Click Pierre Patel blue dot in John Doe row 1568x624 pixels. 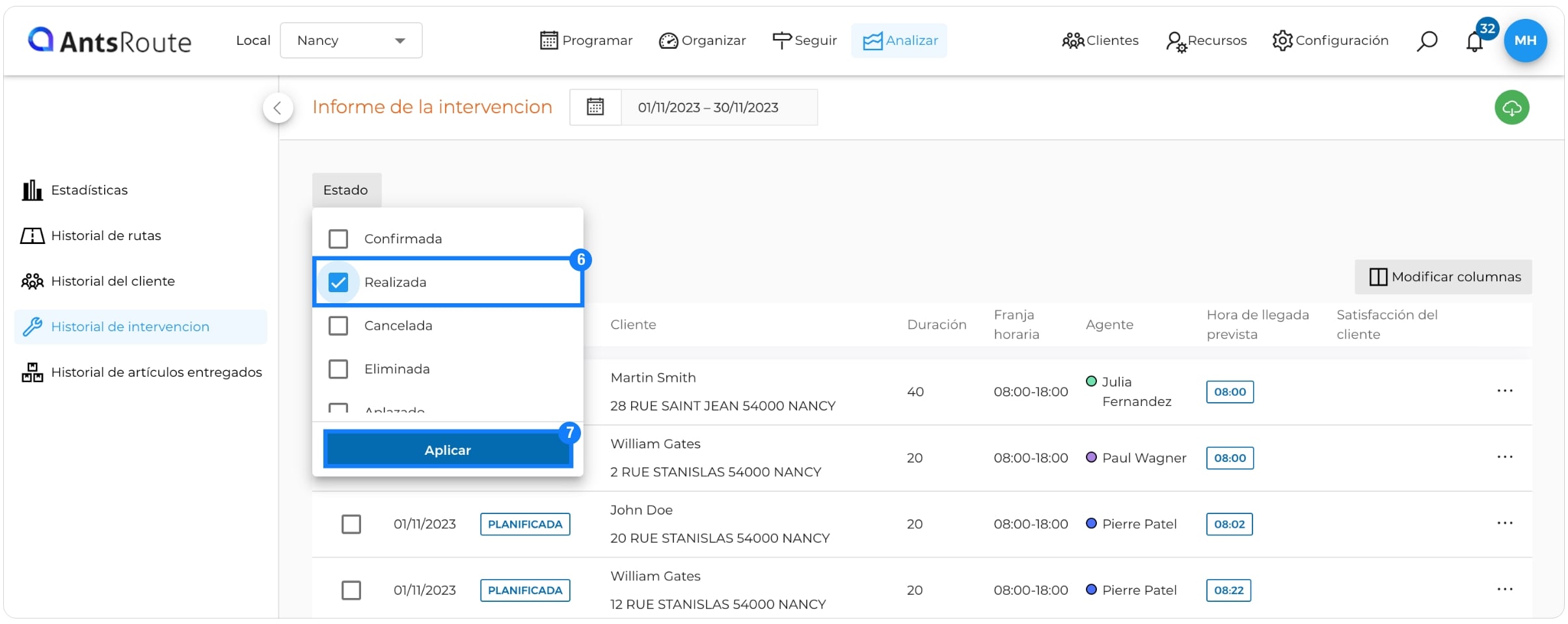(x=1092, y=523)
